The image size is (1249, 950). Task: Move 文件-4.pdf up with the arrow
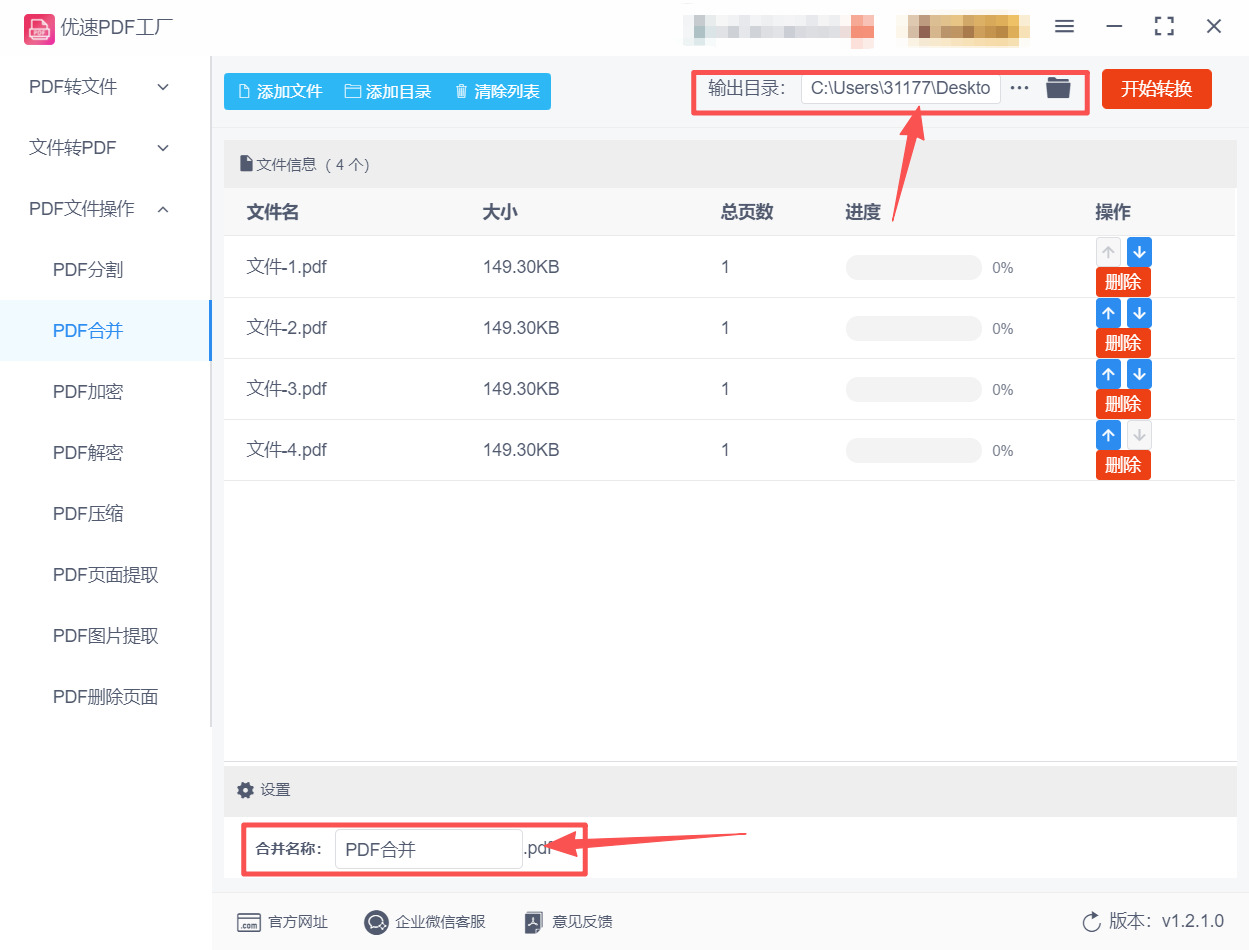click(x=1108, y=435)
